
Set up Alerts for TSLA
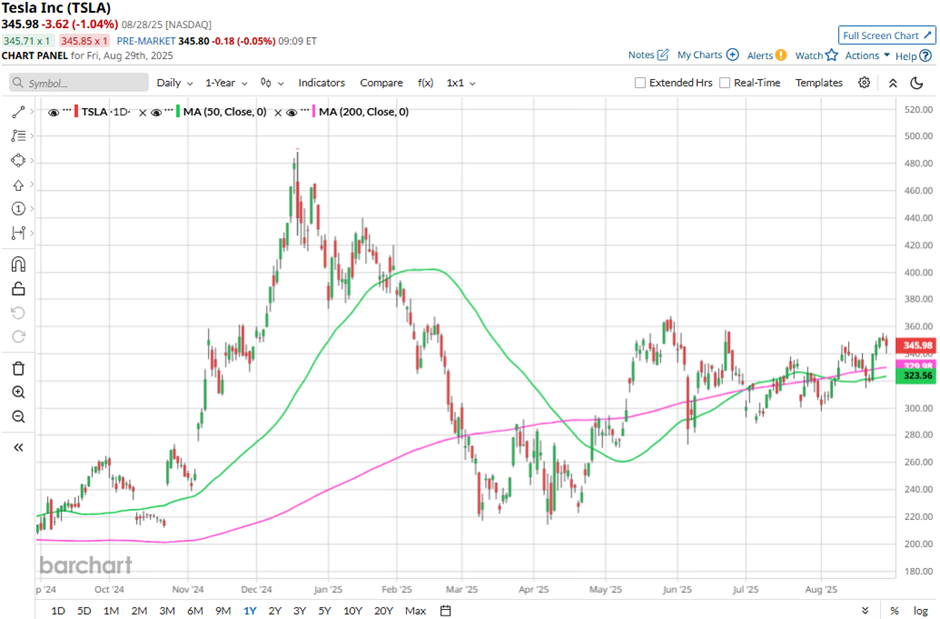766,55
